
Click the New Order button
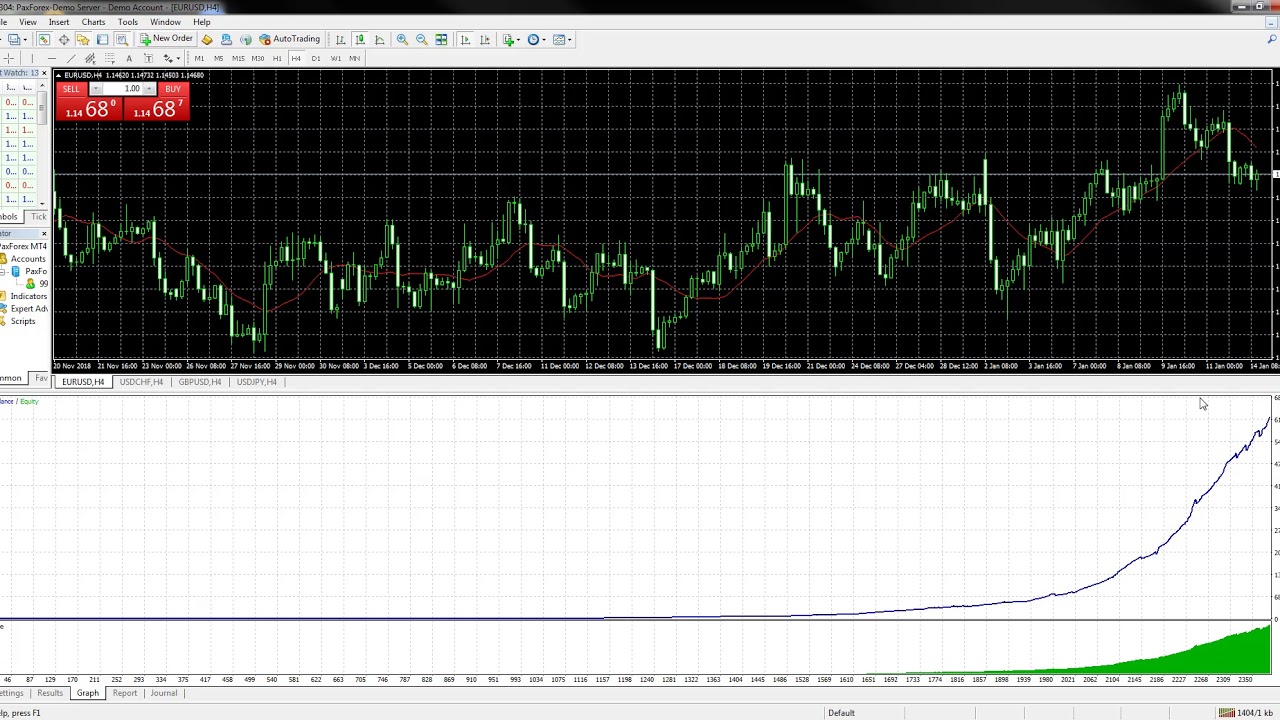click(x=166, y=39)
